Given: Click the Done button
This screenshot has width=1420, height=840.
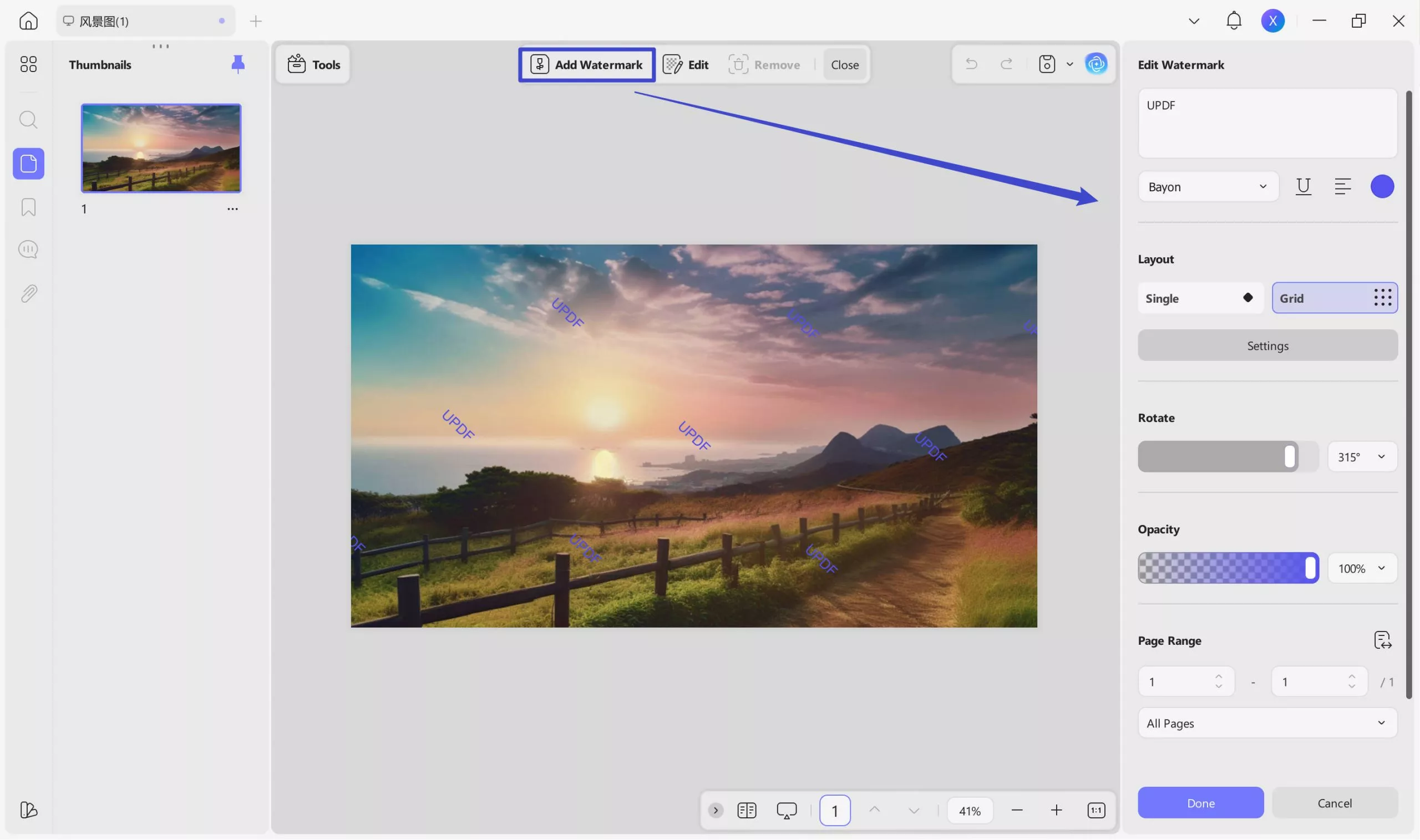Looking at the screenshot, I should [x=1200, y=802].
